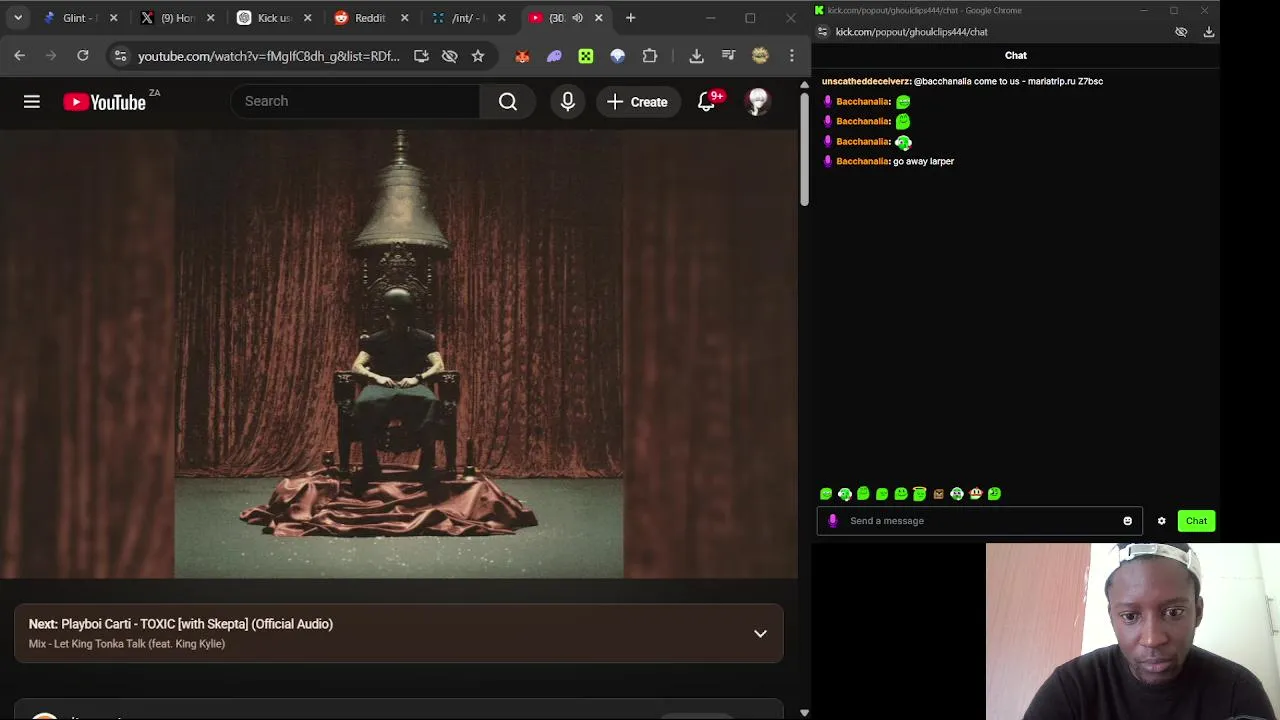Open the purple ghost extension
The height and width of the screenshot is (720, 1280).
click(x=554, y=56)
